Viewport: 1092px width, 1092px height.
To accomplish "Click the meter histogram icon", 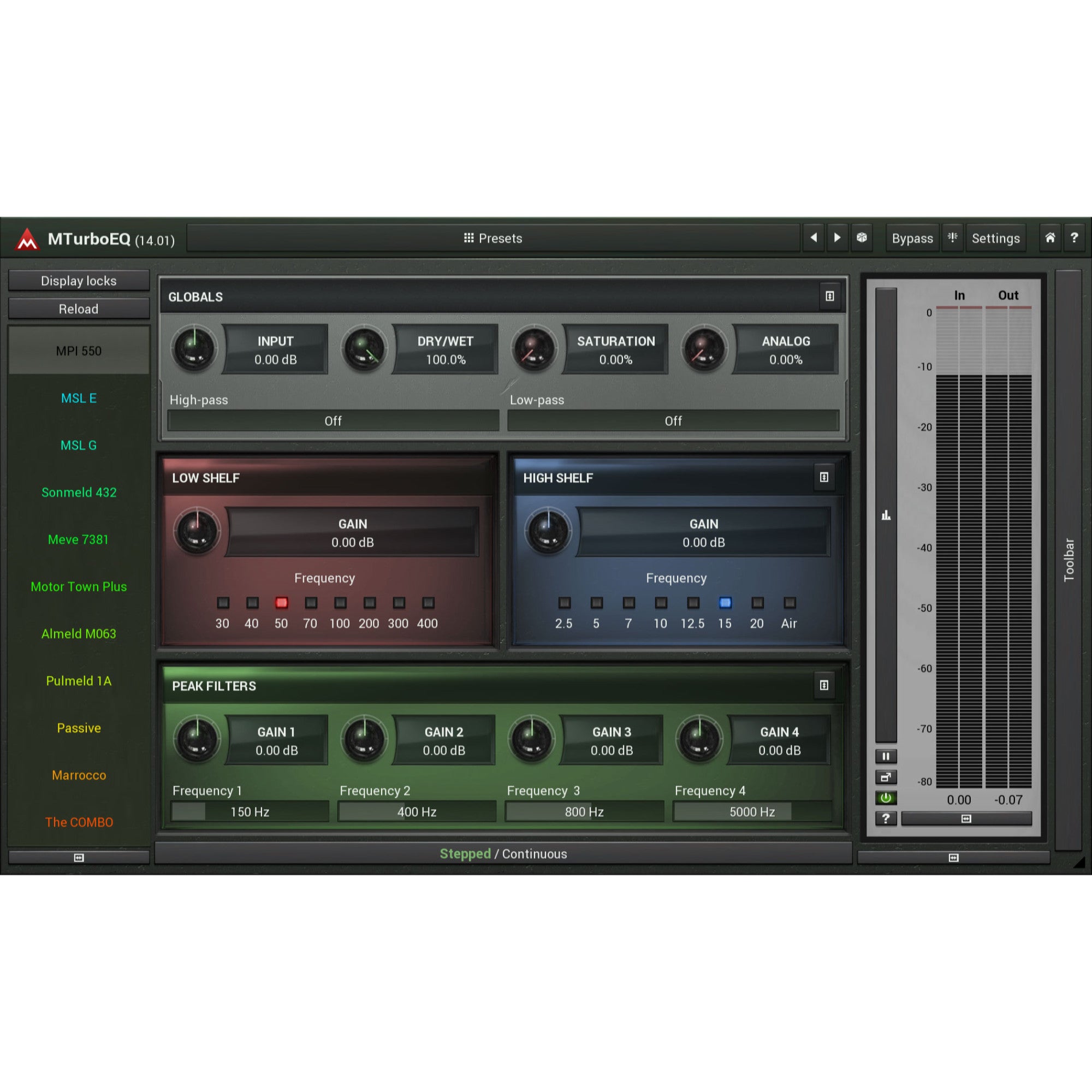I will click(x=886, y=515).
